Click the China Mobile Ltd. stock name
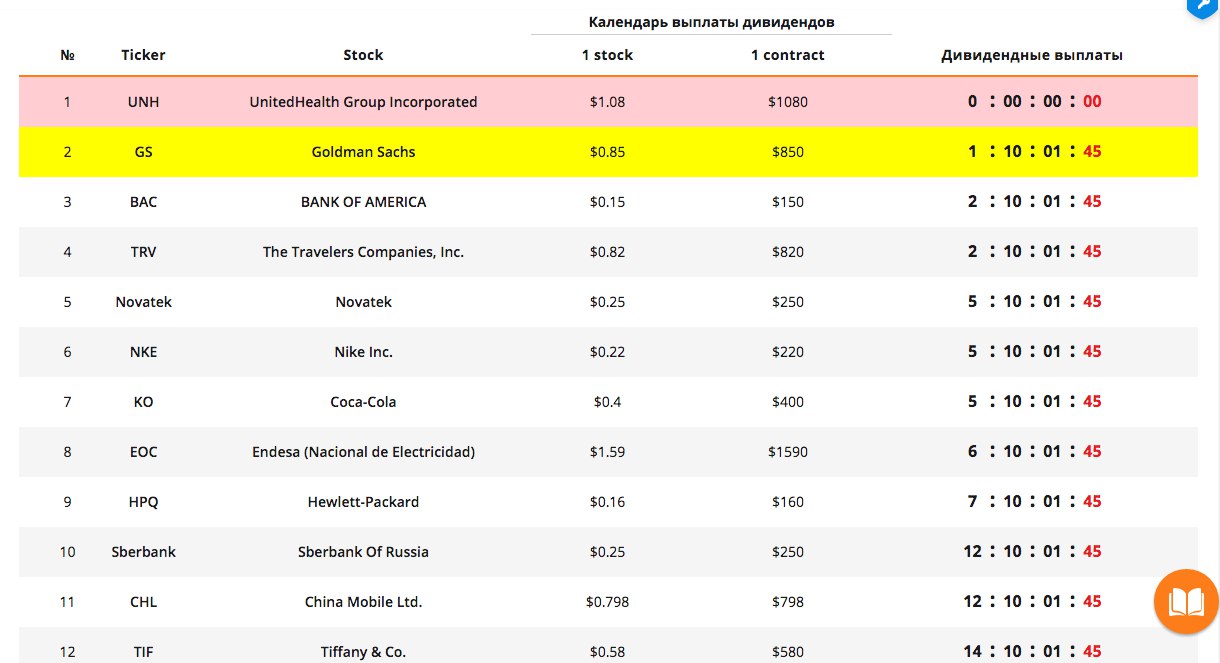The width and height of the screenshot is (1220, 663). tap(363, 602)
